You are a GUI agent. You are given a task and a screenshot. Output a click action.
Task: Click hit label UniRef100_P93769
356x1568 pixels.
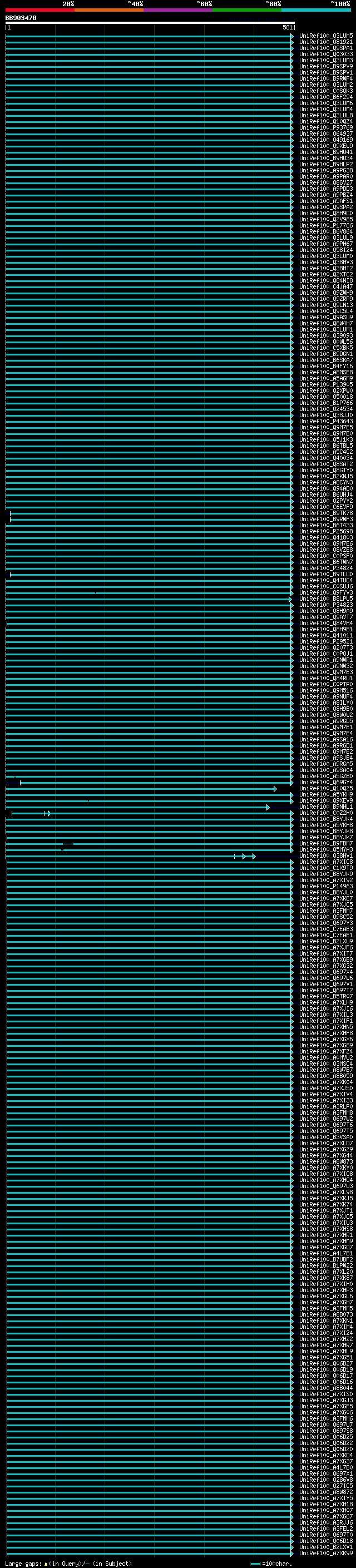point(326,128)
